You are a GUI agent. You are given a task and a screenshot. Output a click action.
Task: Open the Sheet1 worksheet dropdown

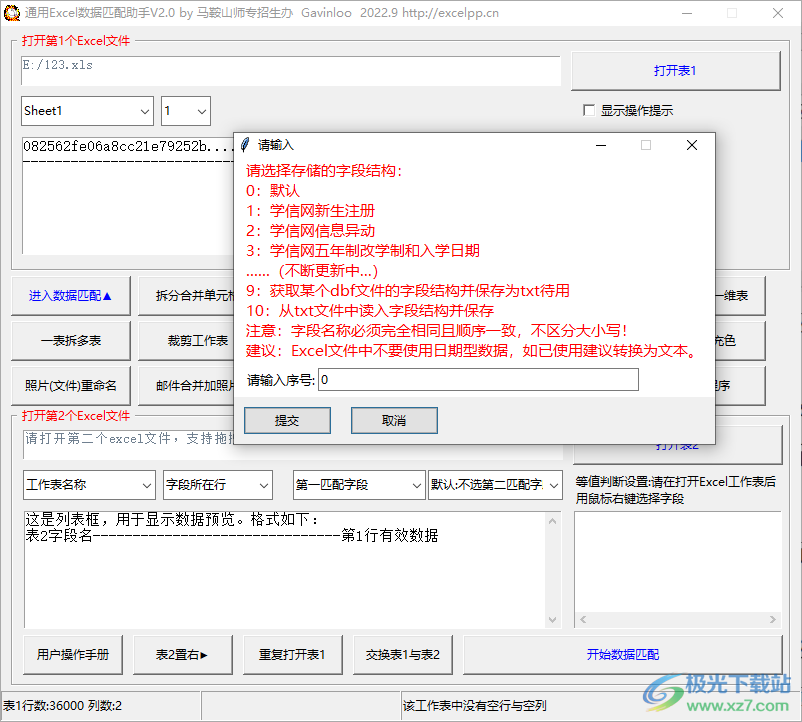(87, 111)
